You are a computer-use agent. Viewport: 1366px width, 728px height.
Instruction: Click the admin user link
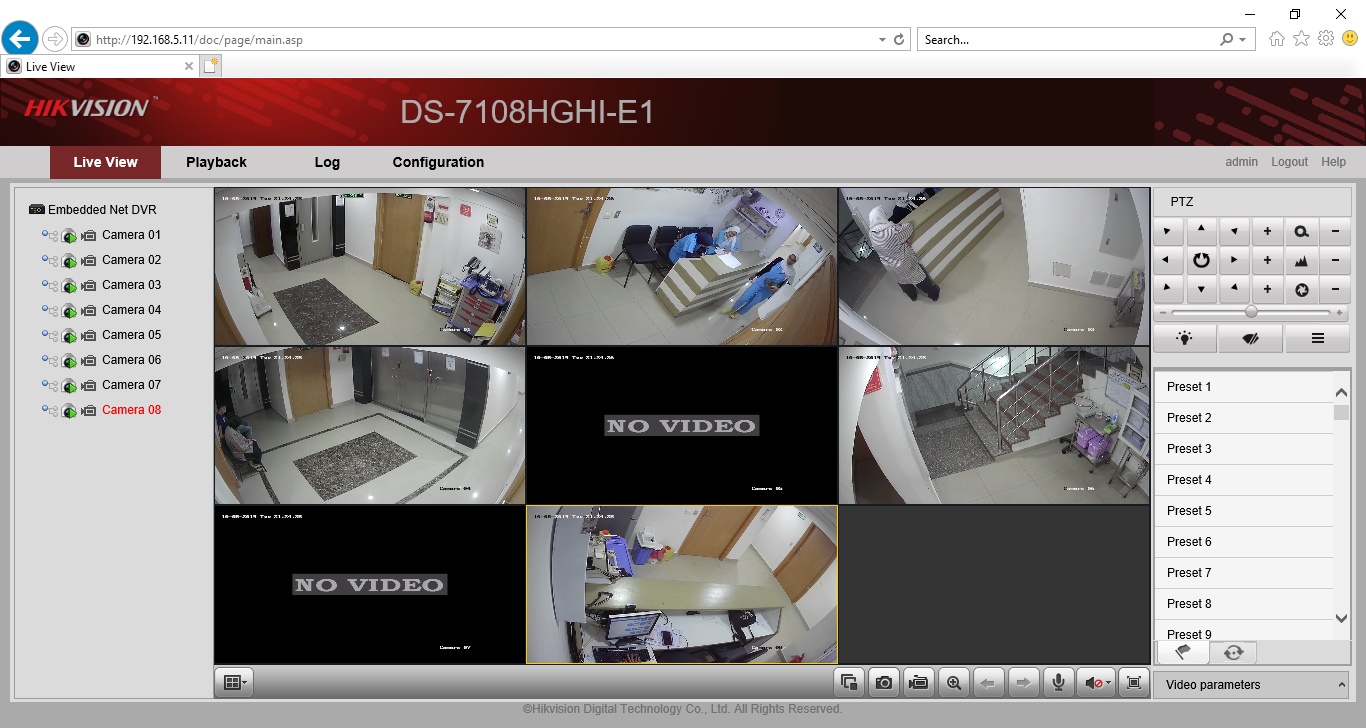click(x=1242, y=162)
